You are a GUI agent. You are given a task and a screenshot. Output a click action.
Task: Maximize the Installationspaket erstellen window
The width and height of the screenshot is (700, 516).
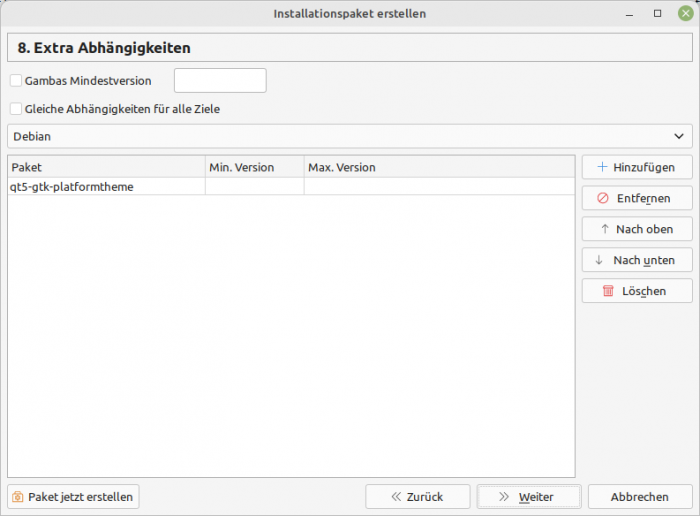[657, 14]
